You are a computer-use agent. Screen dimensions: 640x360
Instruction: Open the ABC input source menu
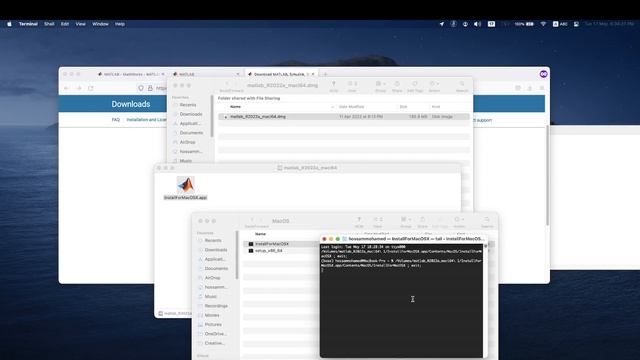pos(560,24)
